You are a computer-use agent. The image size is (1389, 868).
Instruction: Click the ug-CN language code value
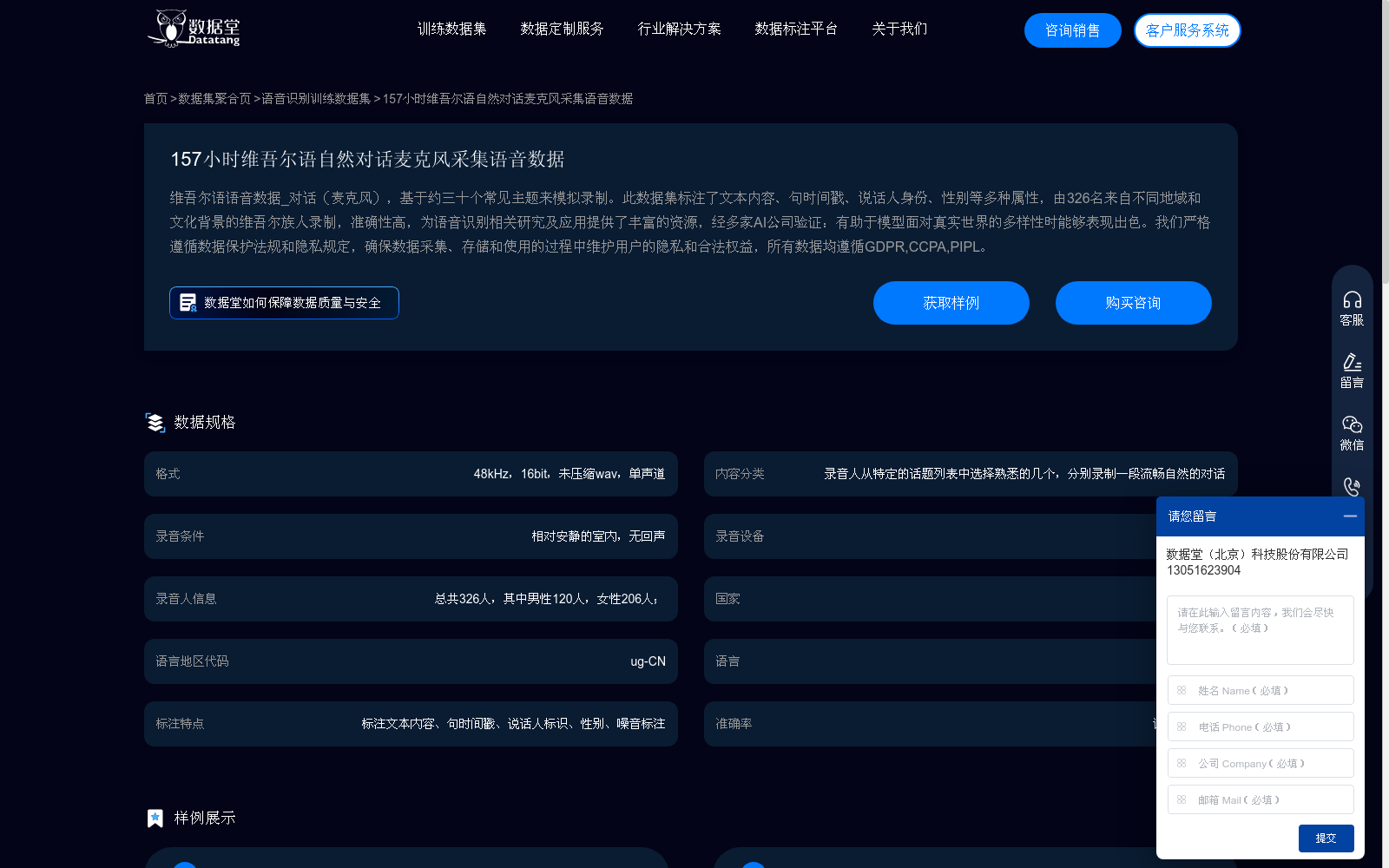(648, 661)
